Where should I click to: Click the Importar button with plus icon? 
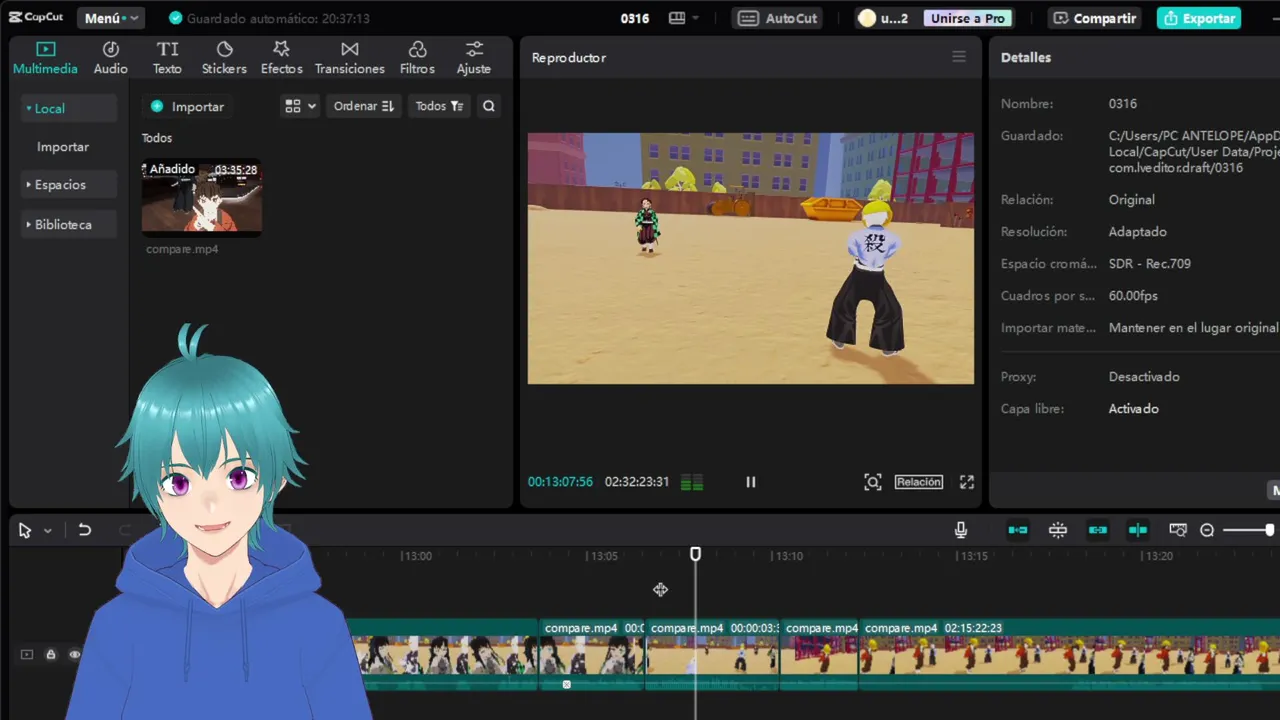pos(187,106)
